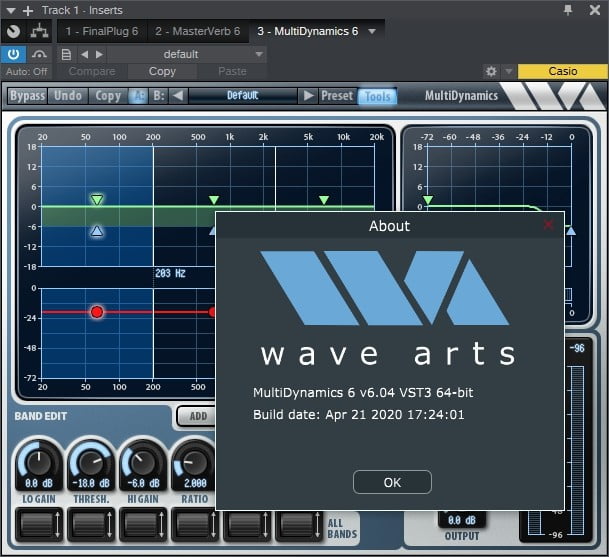Open the default preset dropdown
Viewport: 609px width, 557px height.
click(186, 54)
